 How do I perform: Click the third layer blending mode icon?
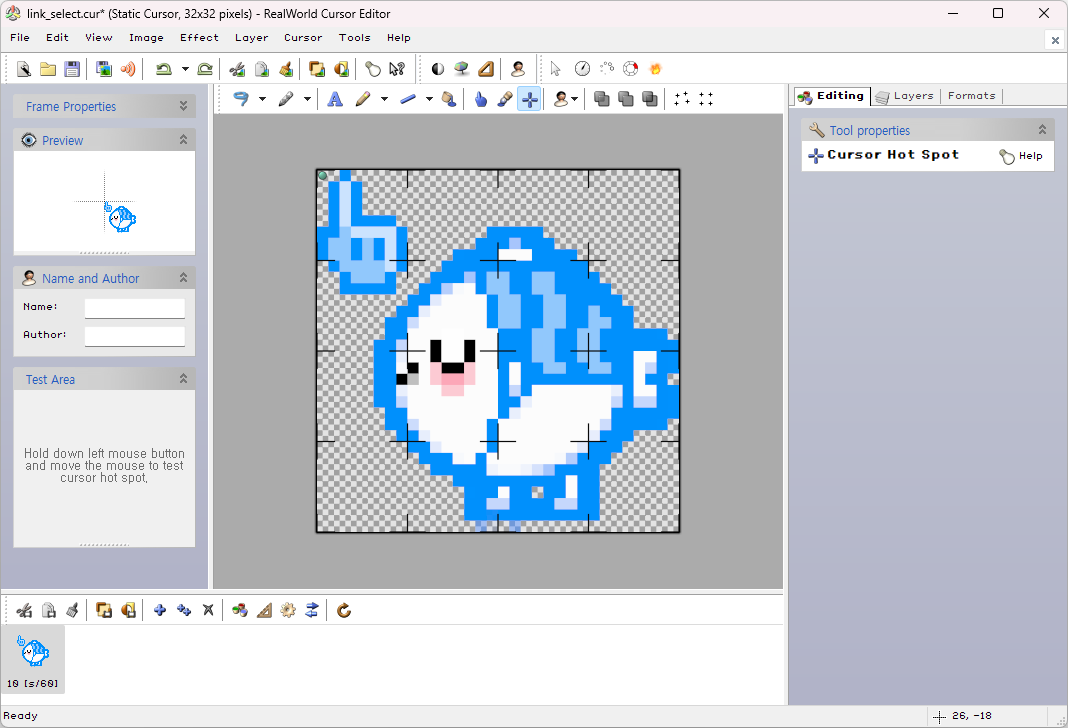tap(650, 99)
